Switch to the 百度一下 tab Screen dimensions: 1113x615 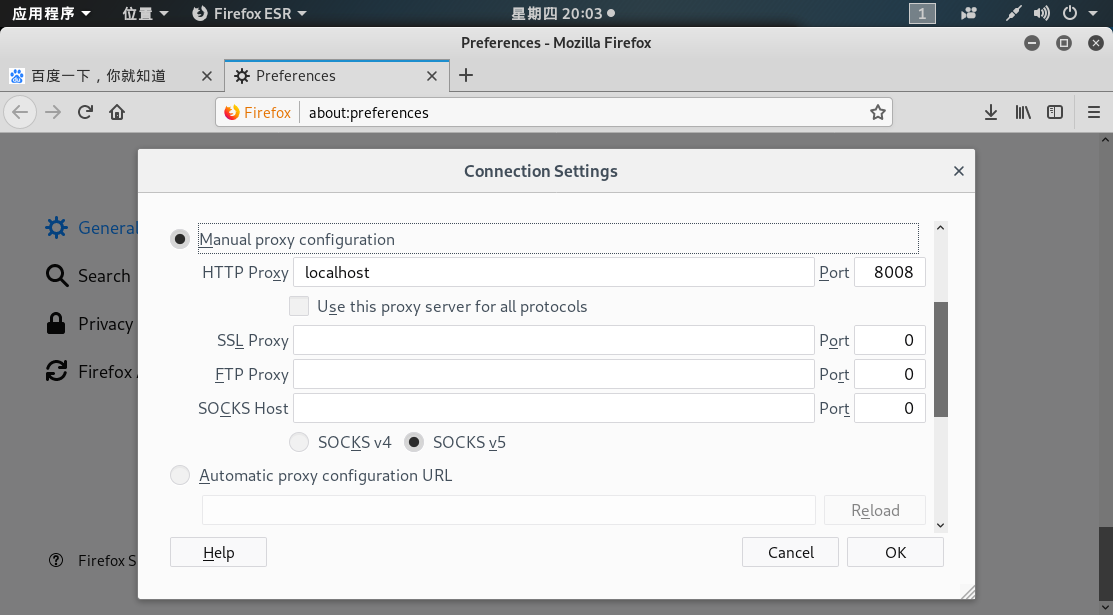click(x=98, y=75)
